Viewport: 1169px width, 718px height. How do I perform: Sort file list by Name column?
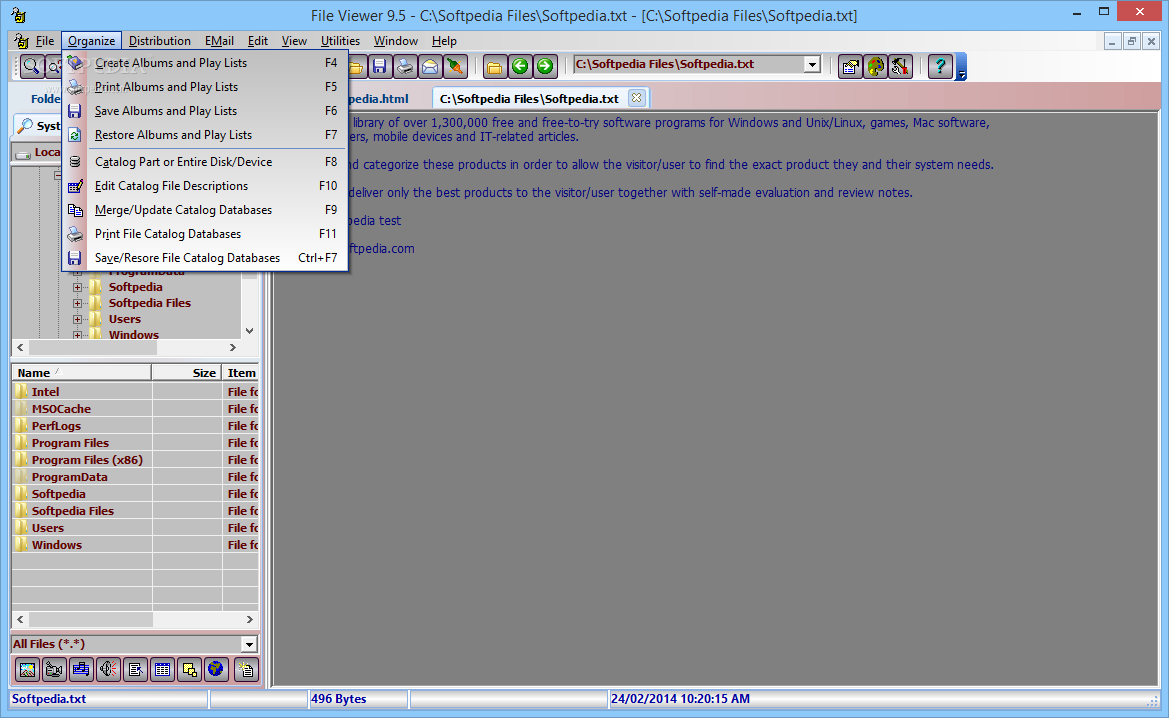pos(81,373)
